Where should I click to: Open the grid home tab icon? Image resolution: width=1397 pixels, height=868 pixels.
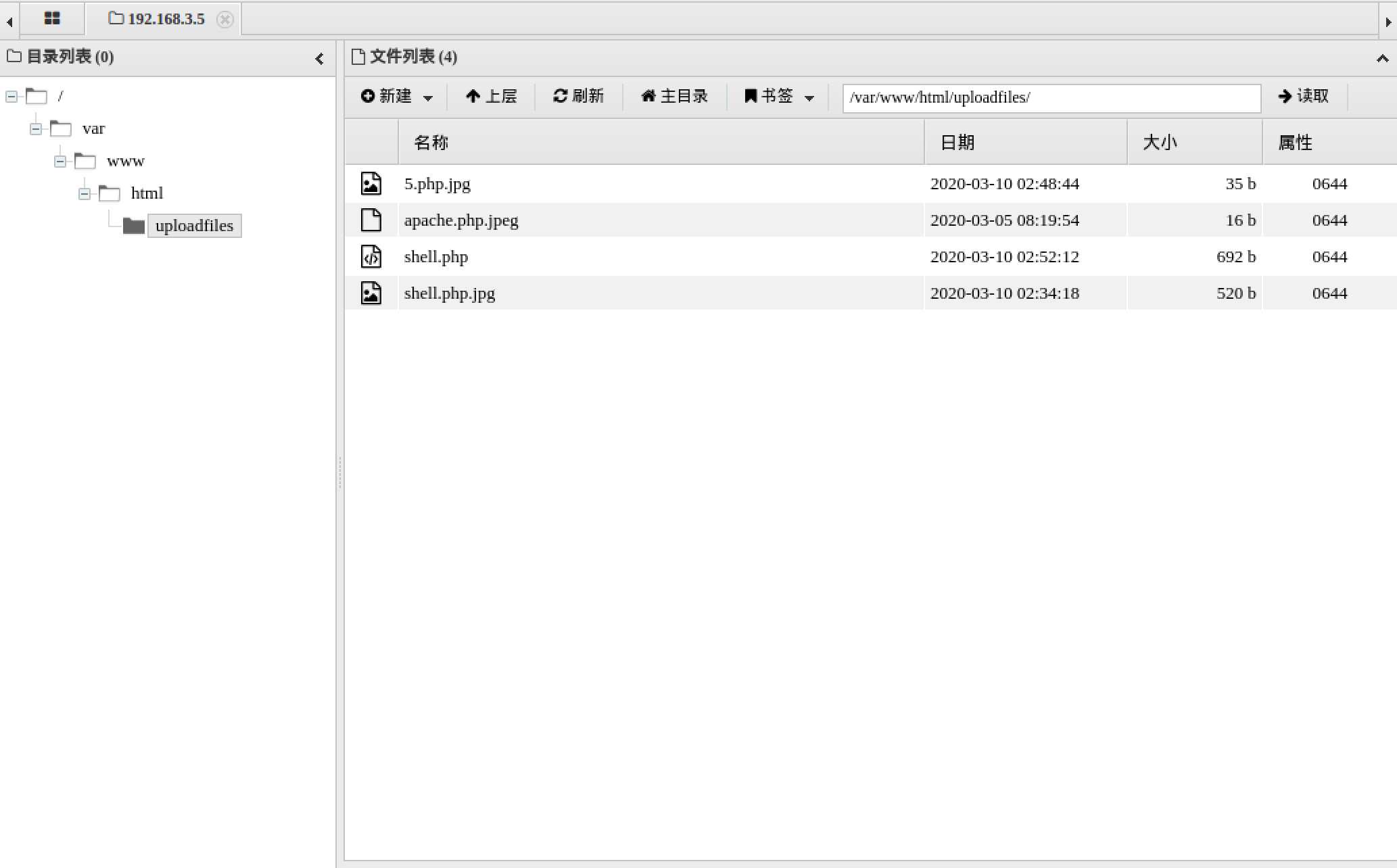[x=52, y=18]
